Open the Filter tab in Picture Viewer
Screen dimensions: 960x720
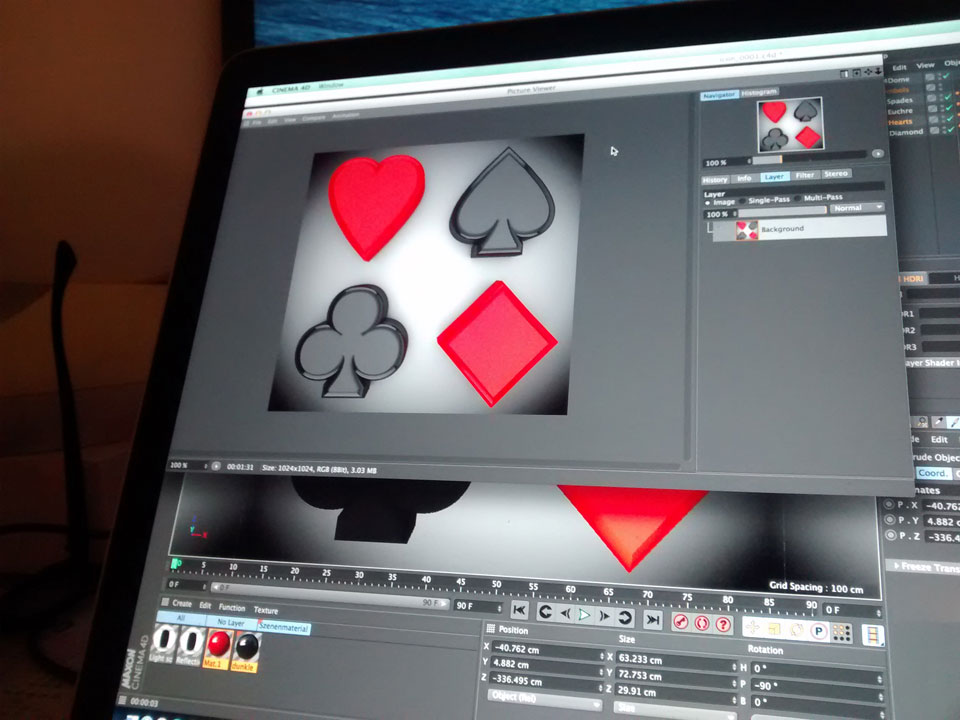pyautogui.click(x=804, y=176)
